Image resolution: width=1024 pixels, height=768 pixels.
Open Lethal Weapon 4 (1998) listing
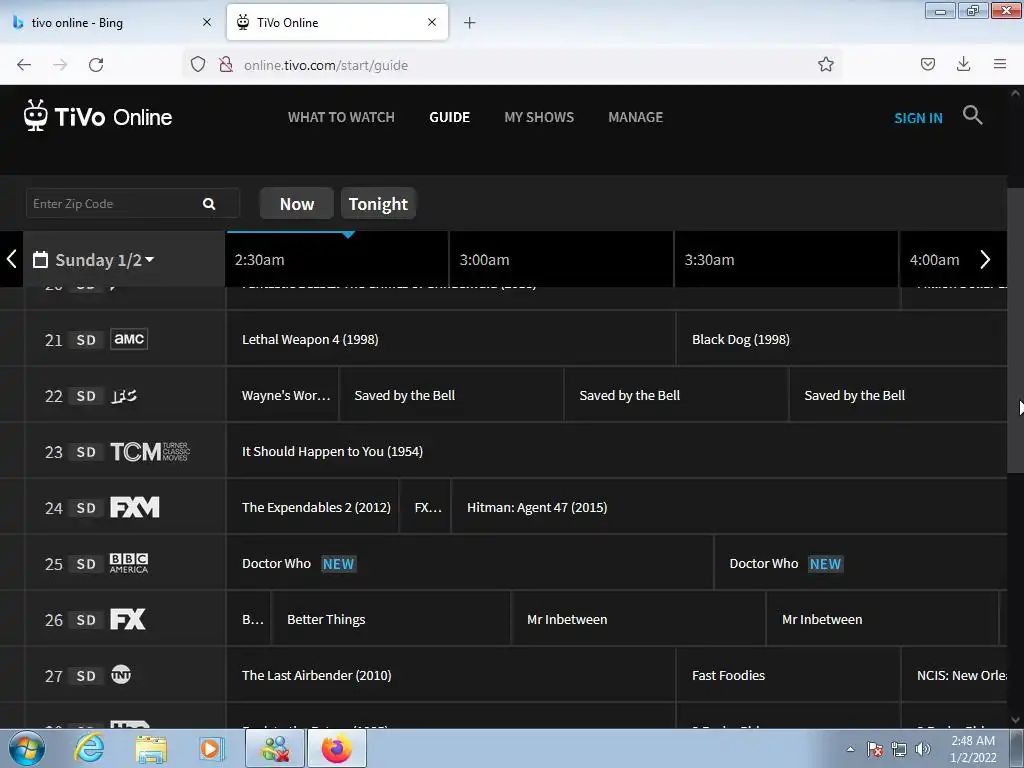[x=451, y=339]
